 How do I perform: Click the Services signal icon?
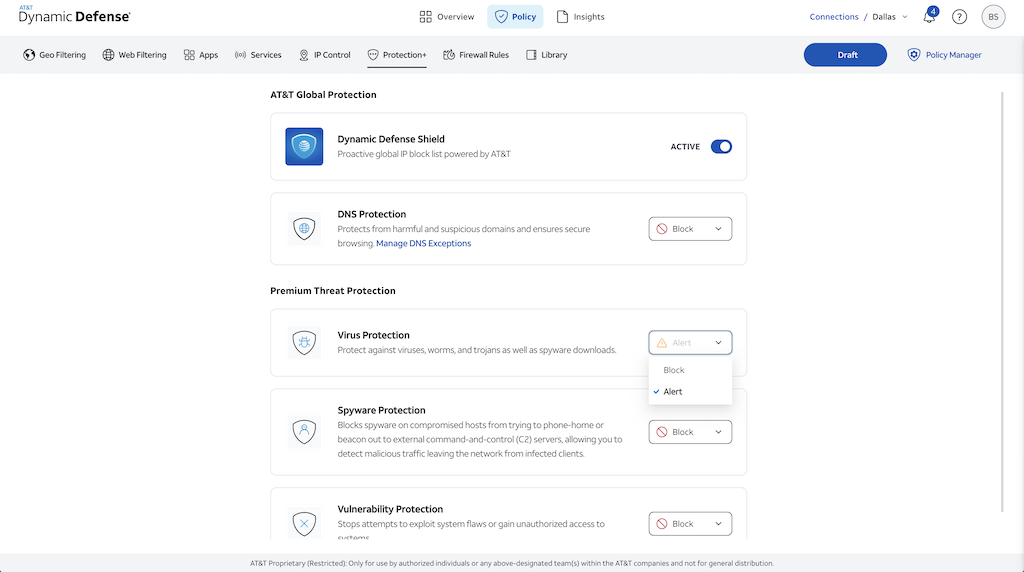point(240,55)
